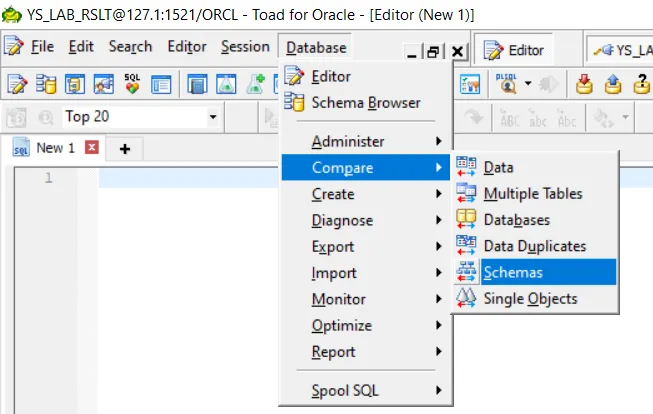Click the third toolbar icon with yellow diagram window
The width and height of the screenshot is (653, 414).
[75, 85]
